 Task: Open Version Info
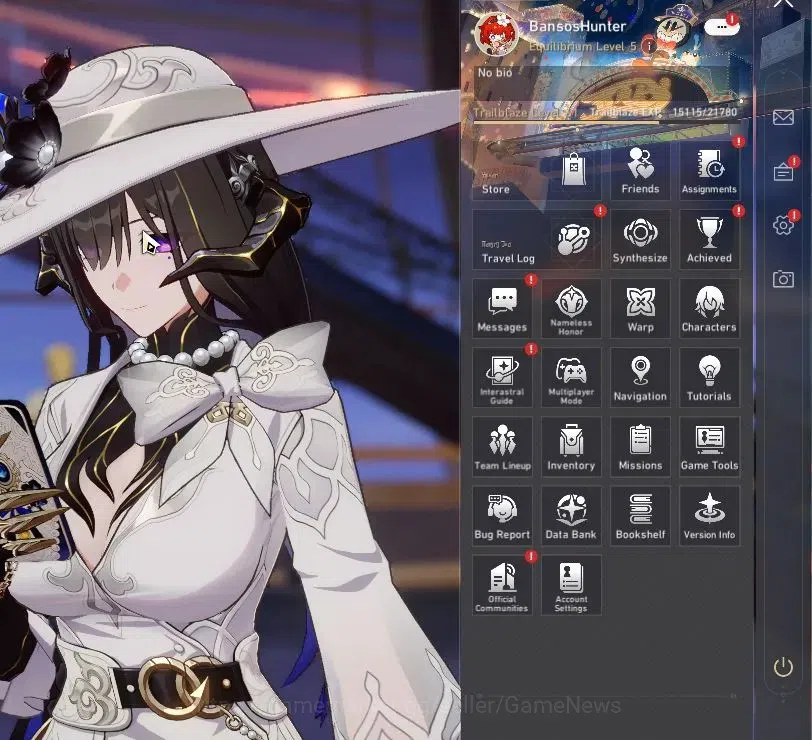point(709,516)
